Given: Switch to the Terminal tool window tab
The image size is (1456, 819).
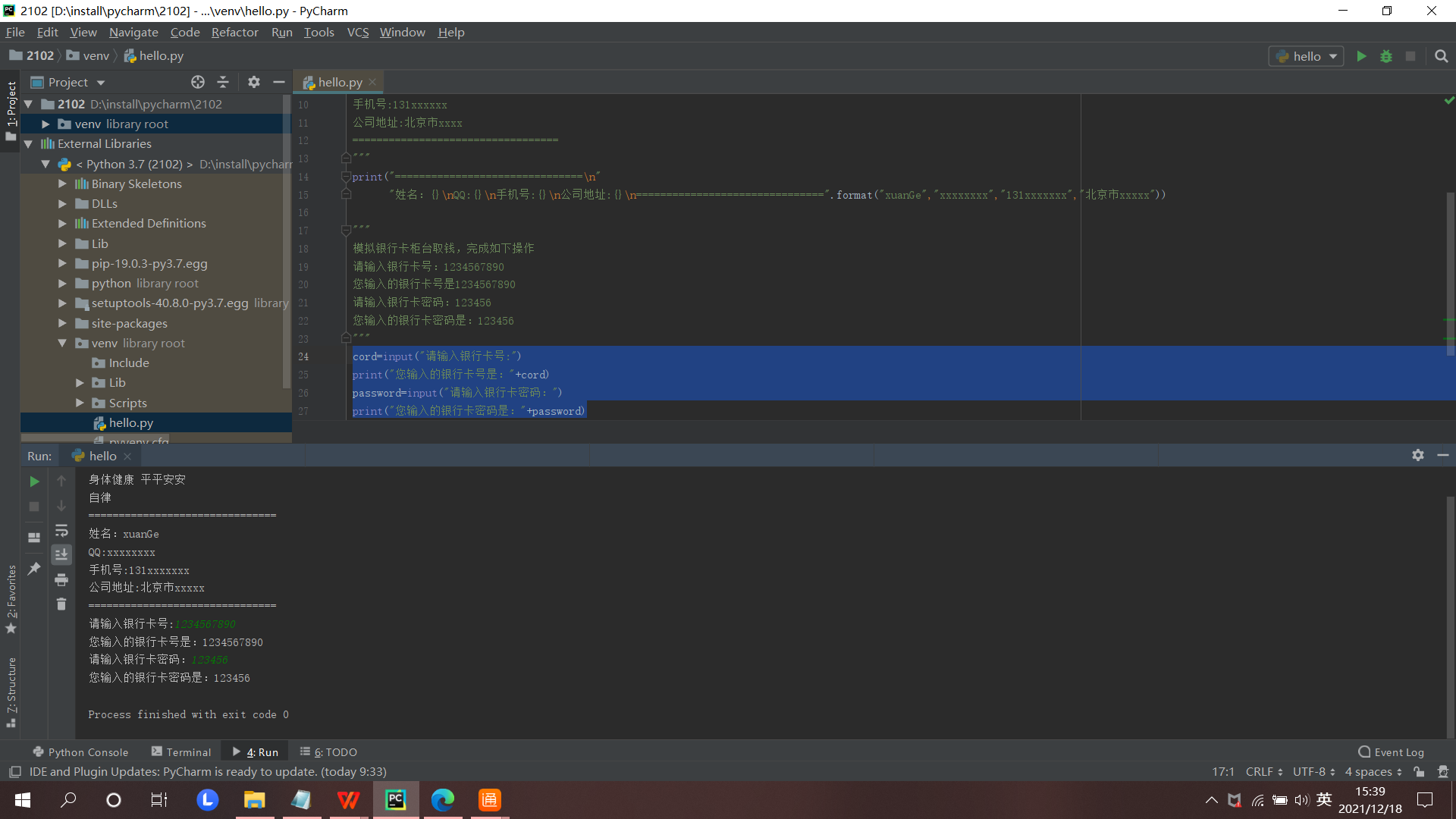Looking at the screenshot, I should [x=181, y=752].
